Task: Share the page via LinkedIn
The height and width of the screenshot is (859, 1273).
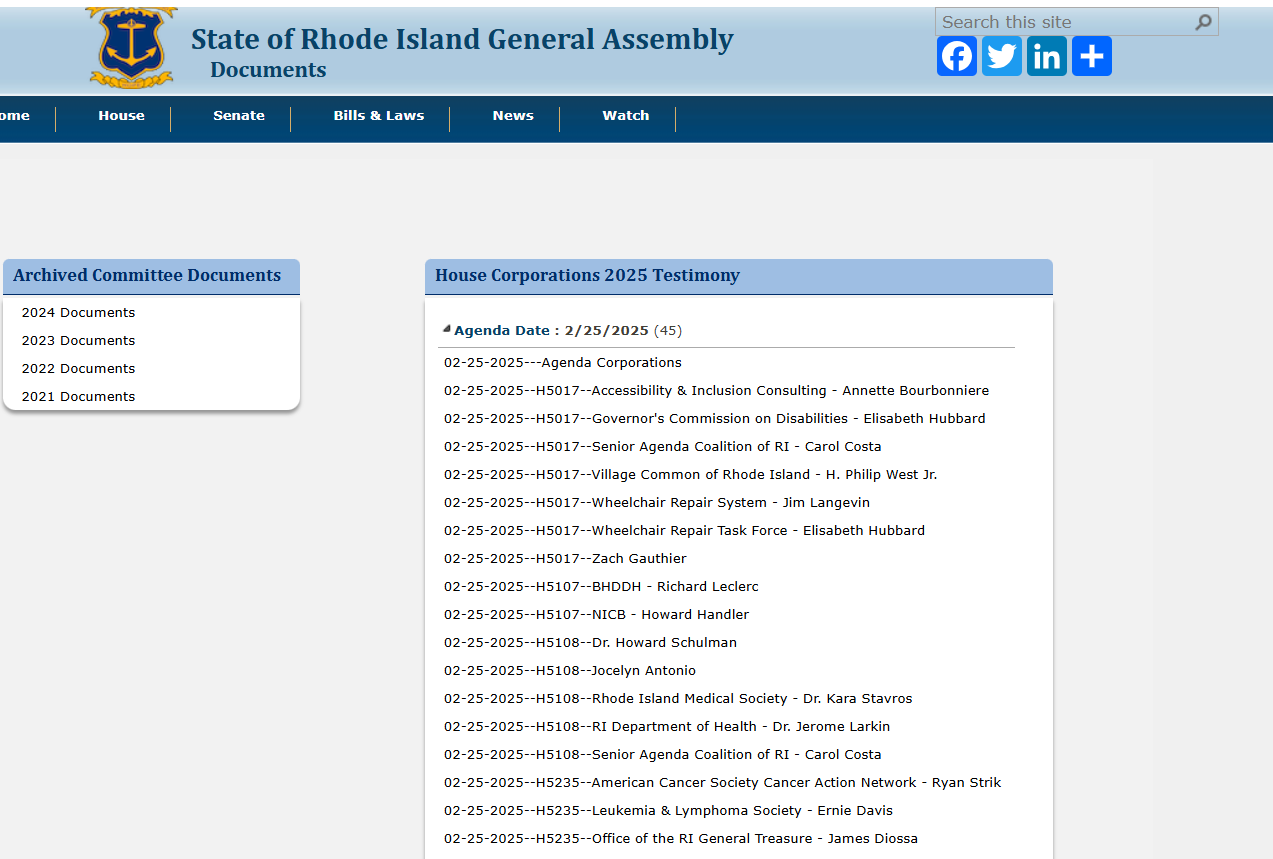Action: [x=1046, y=56]
